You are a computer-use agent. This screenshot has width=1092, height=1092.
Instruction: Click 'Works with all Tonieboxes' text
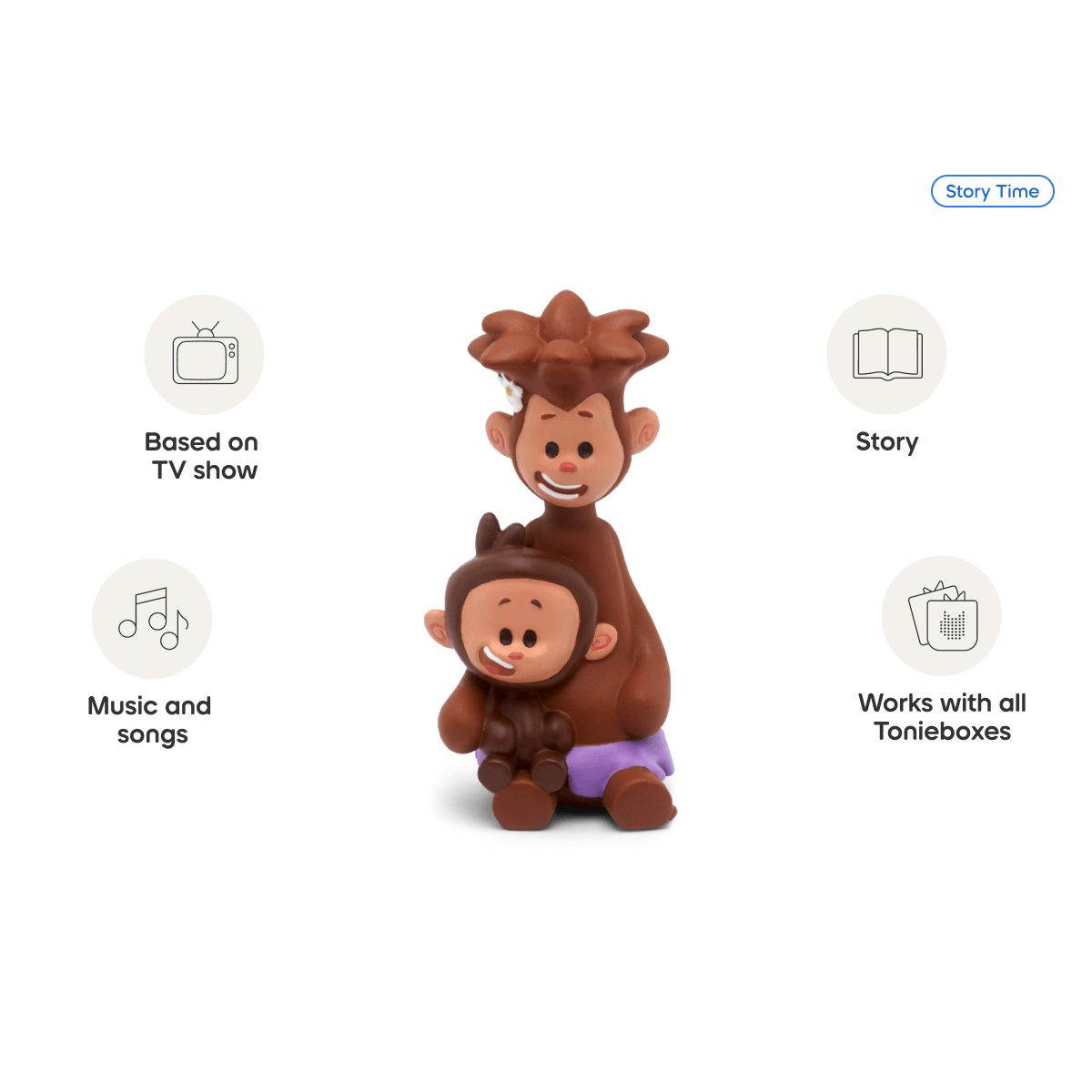coord(943,717)
